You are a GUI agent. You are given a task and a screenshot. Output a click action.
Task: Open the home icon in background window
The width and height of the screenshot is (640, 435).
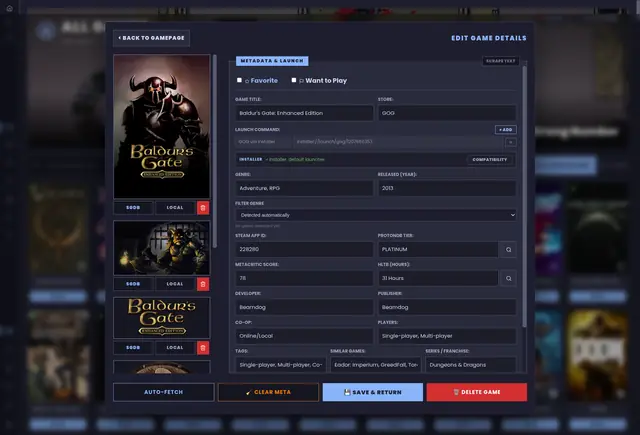(9, 8)
